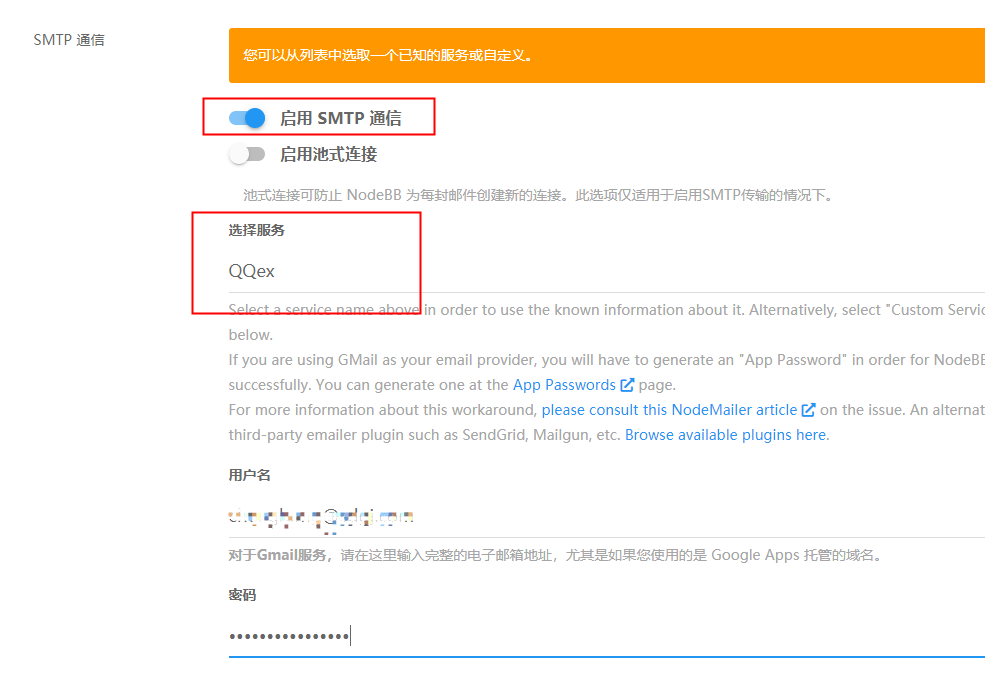Open external-link icon beside App Passwords

click(x=627, y=385)
